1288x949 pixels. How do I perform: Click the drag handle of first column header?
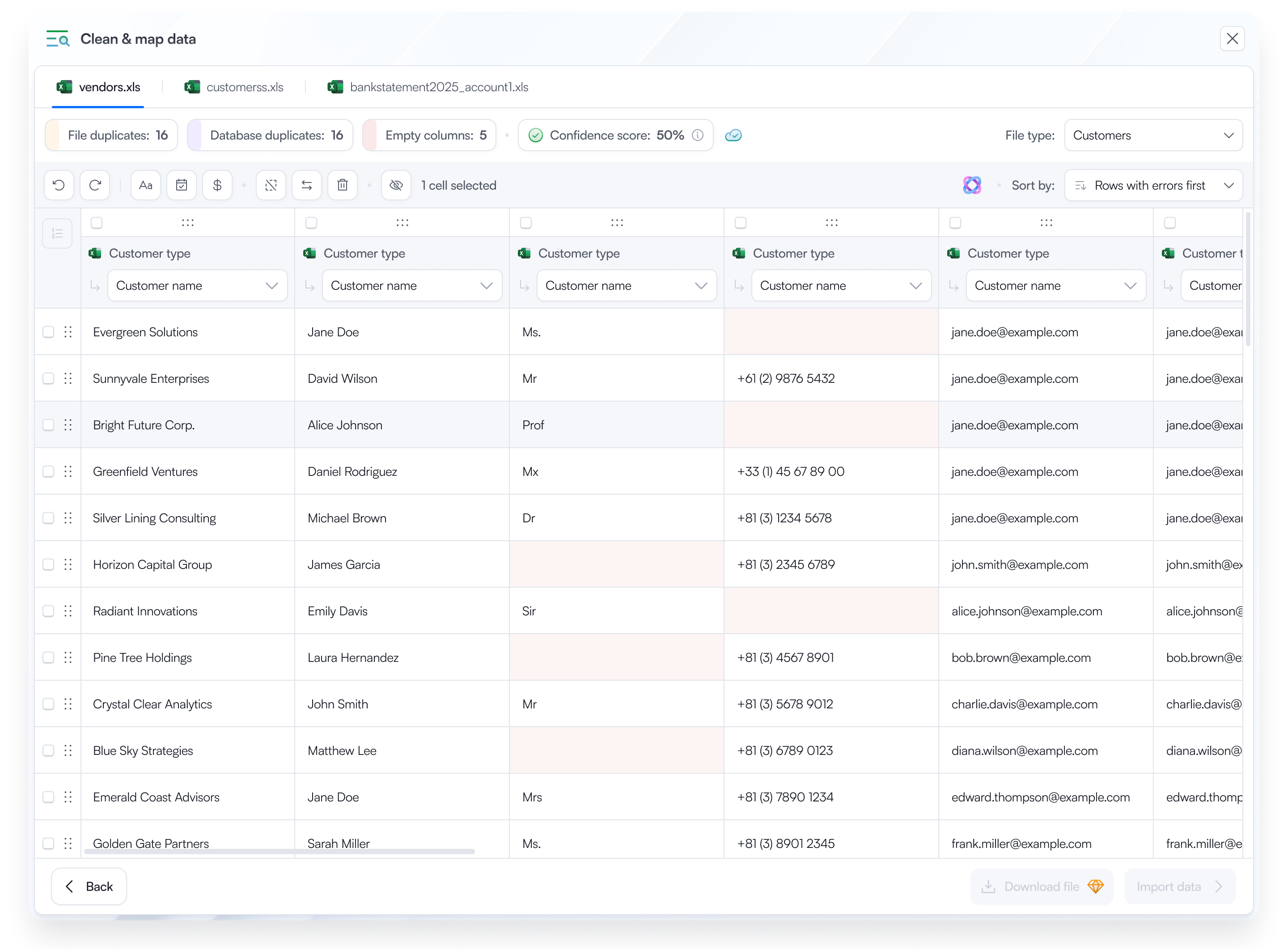tap(188, 222)
